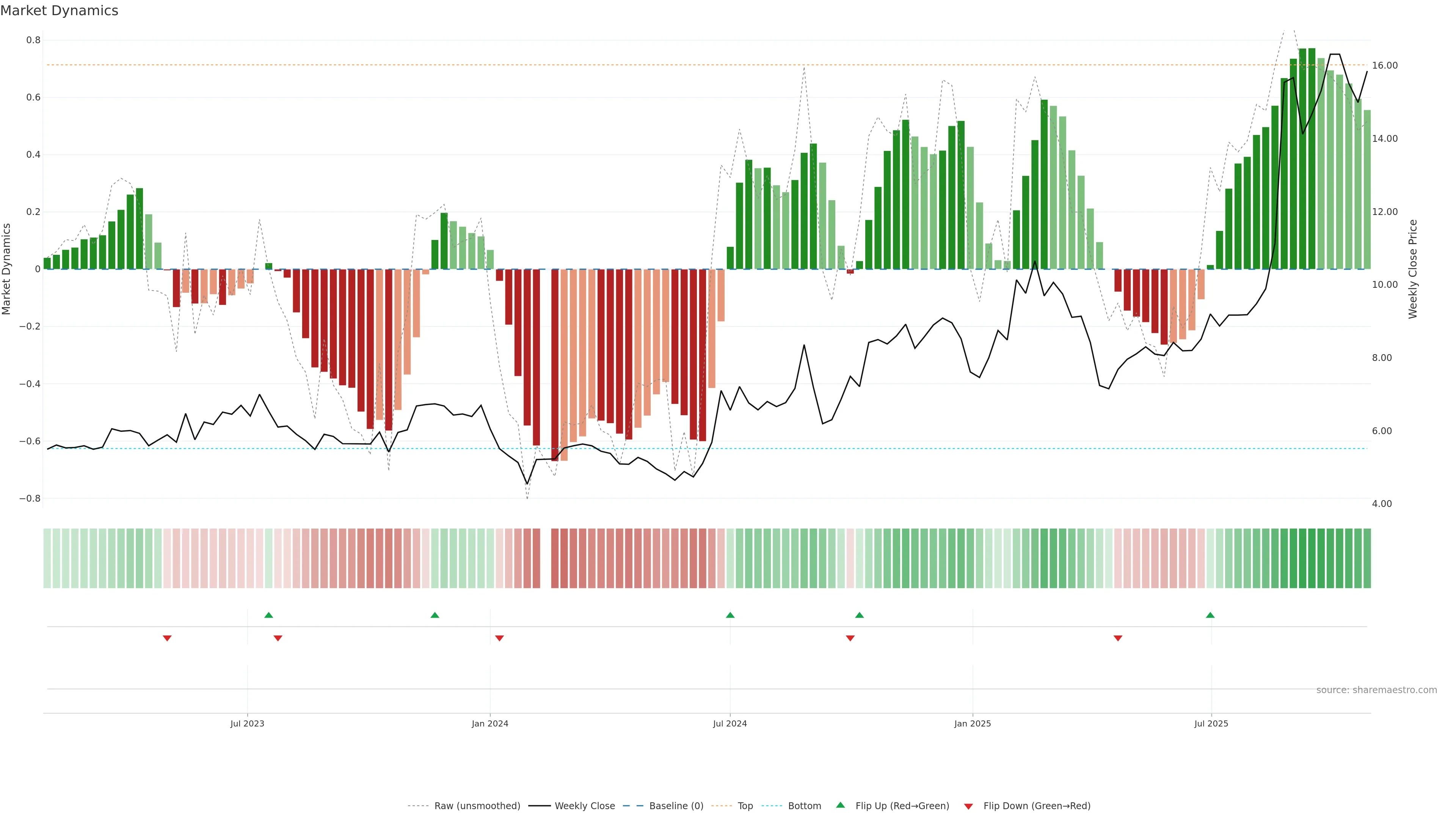
Task: Click the Jan 2024 x-axis label
Action: (490, 723)
